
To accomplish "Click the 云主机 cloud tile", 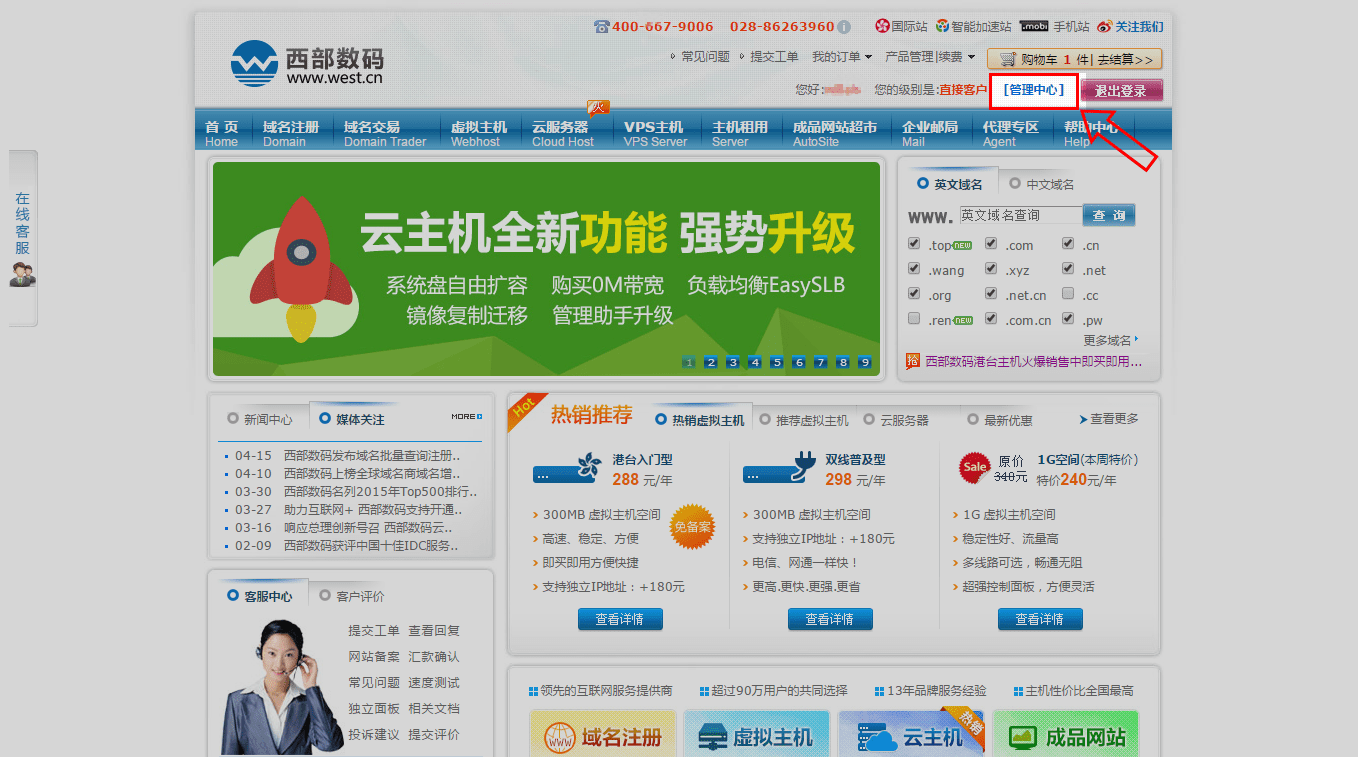I will [x=912, y=736].
